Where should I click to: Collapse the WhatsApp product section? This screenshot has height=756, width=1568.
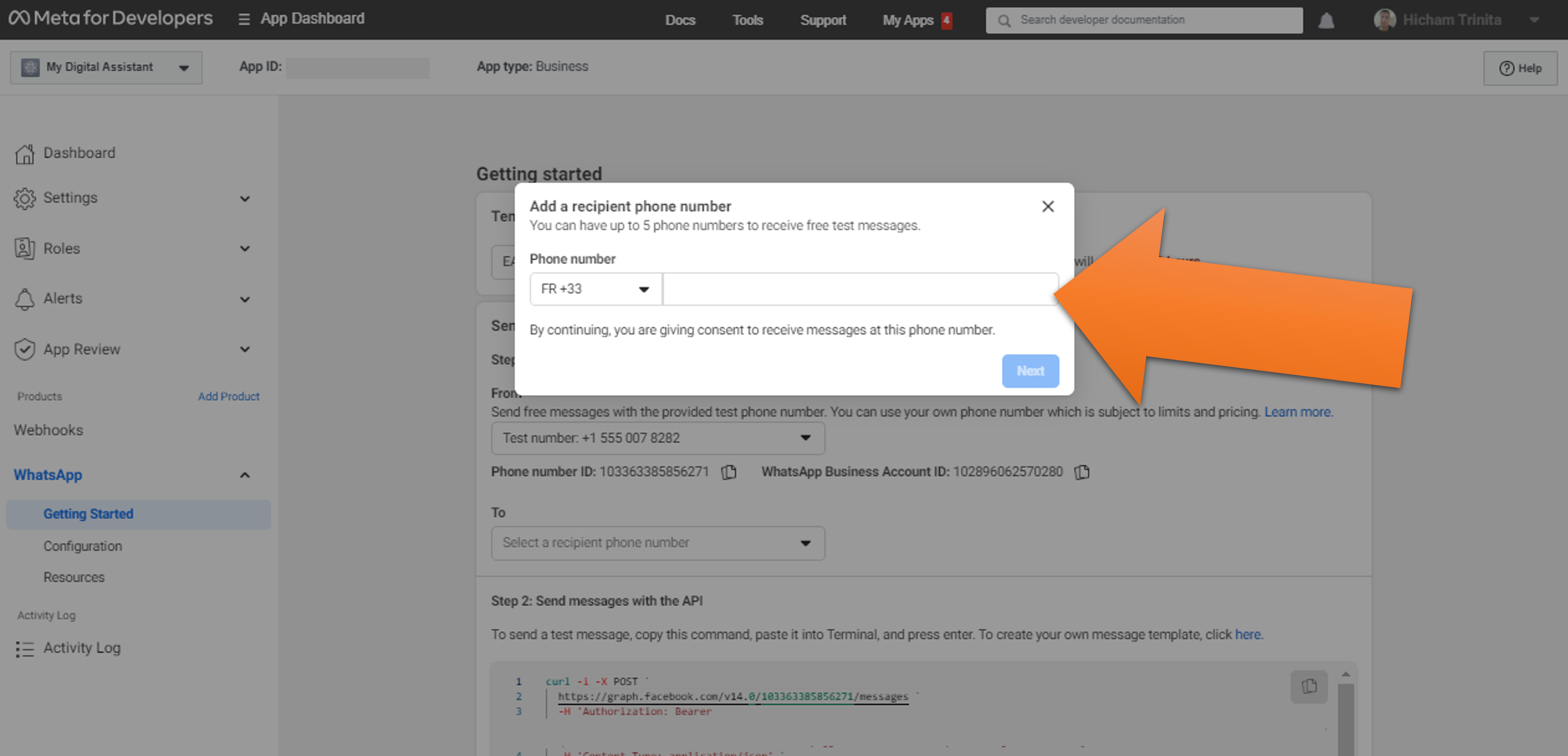(245, 475)
